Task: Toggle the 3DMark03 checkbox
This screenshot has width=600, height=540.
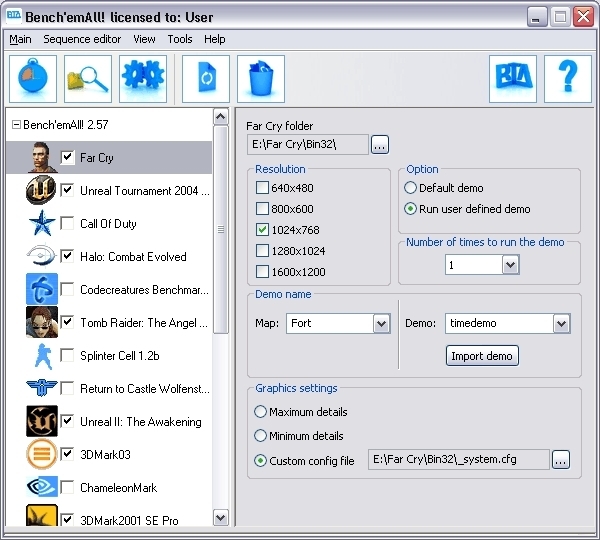Action: 67,454
